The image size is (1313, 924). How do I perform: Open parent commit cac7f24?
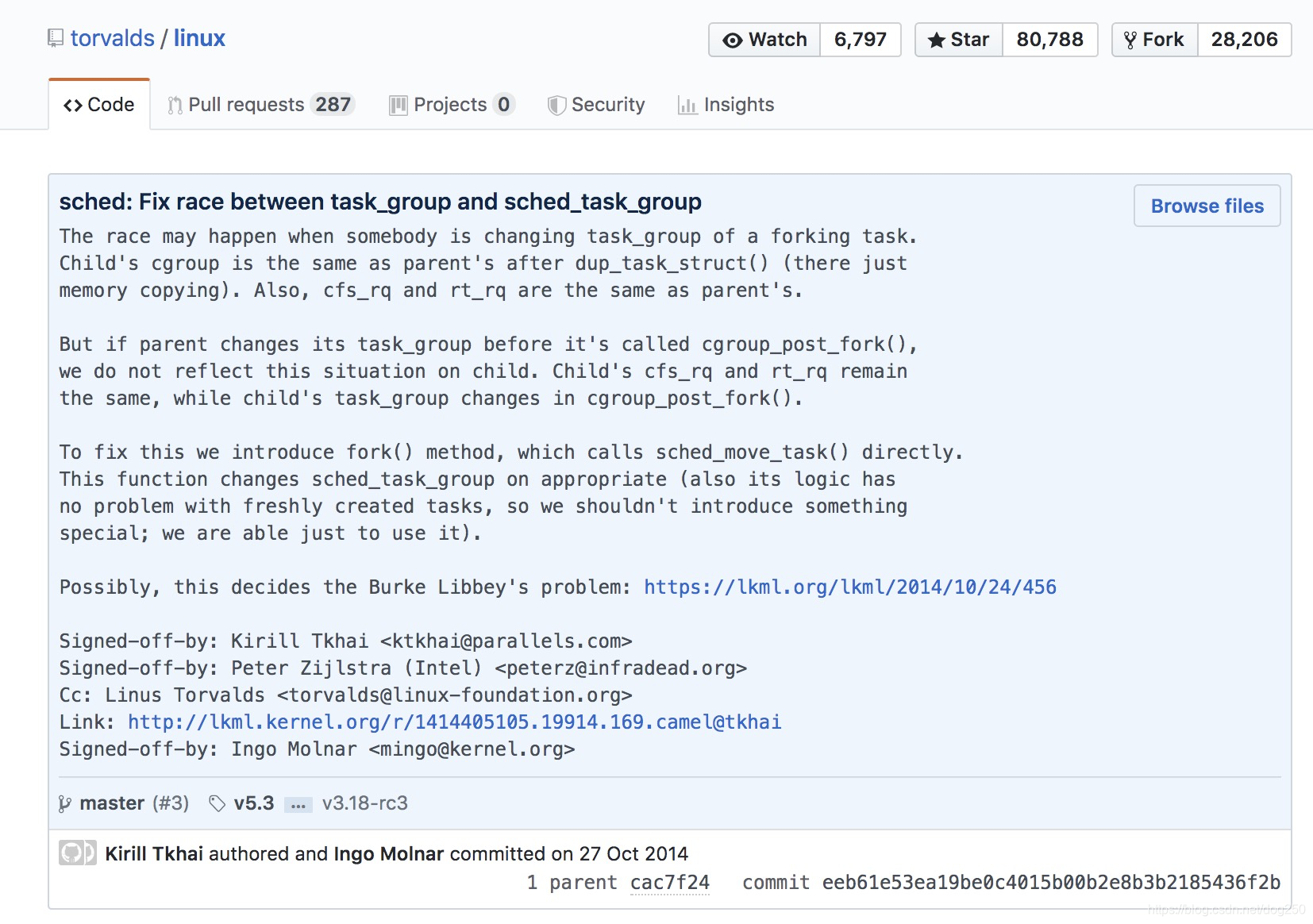670,883
